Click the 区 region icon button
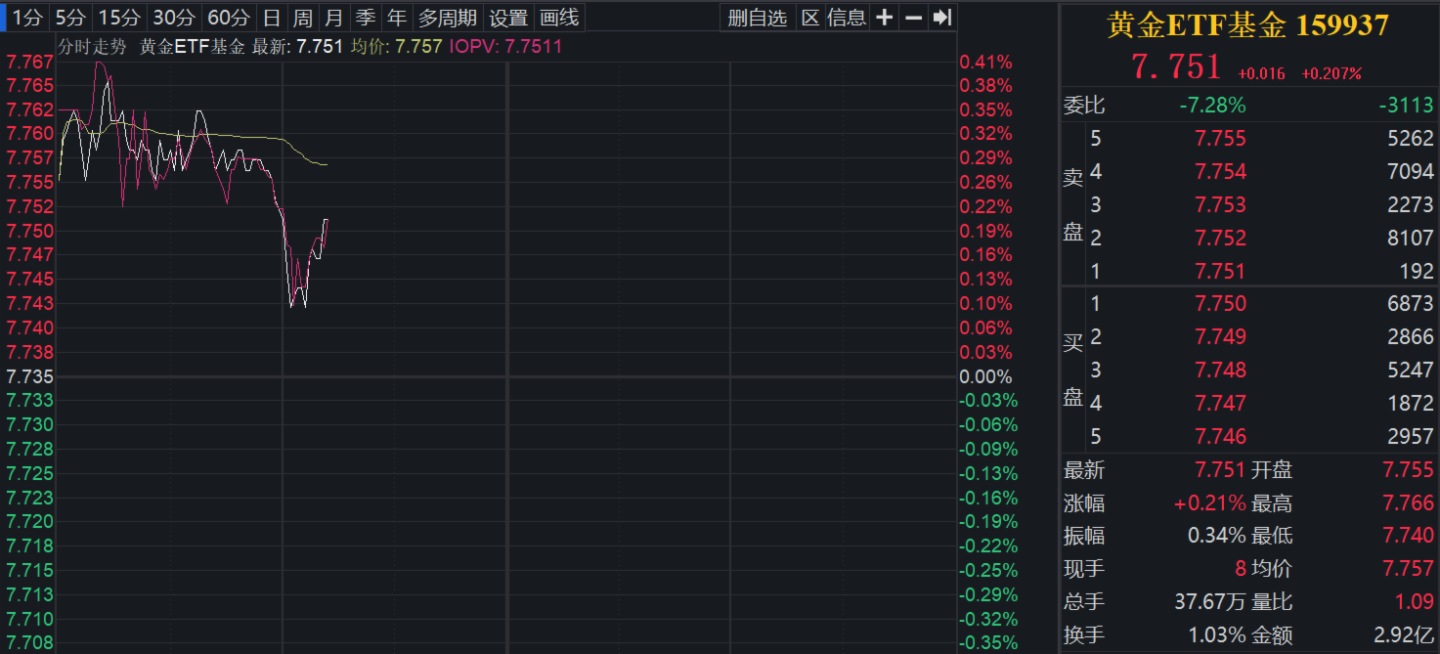 (810, 17)
